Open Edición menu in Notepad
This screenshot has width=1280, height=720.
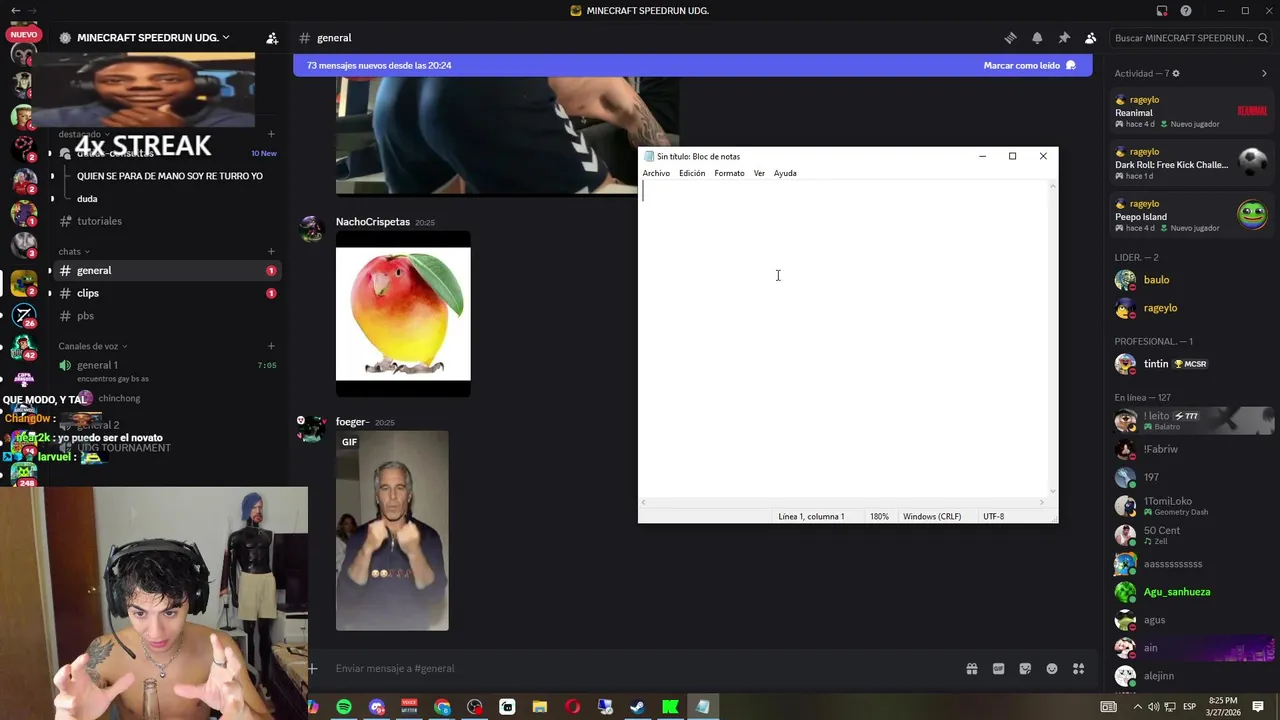coord(692,173)
